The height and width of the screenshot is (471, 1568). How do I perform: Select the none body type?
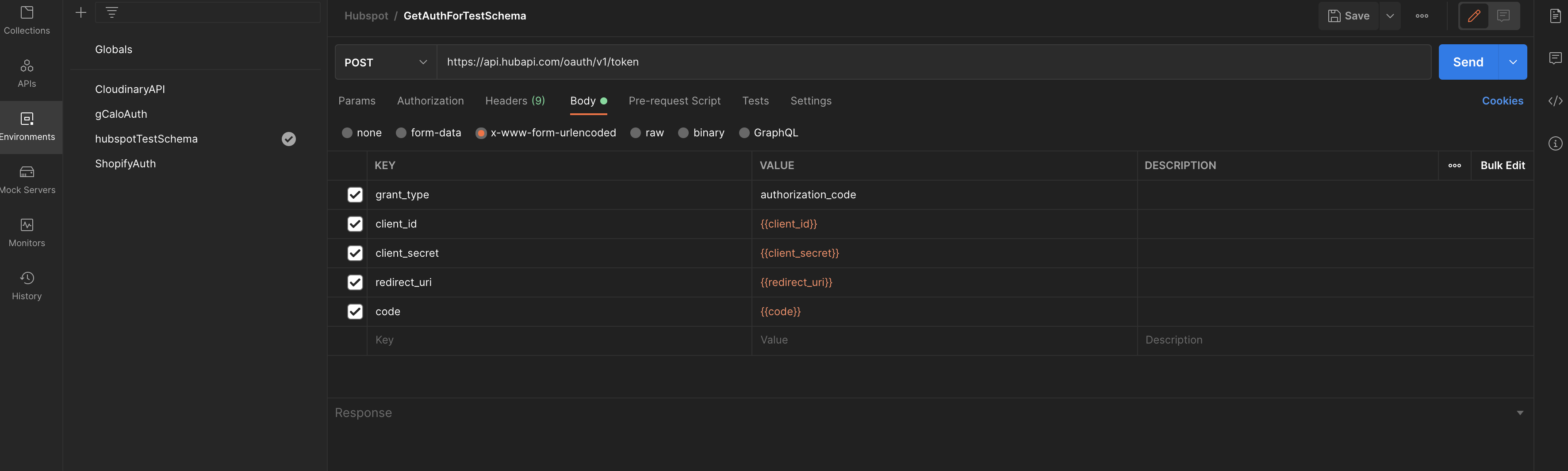point(347,133)
